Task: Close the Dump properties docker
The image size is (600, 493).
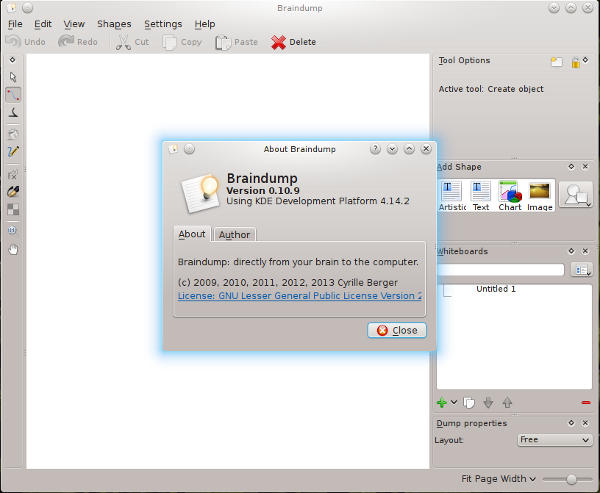Action: click(585, 423)
